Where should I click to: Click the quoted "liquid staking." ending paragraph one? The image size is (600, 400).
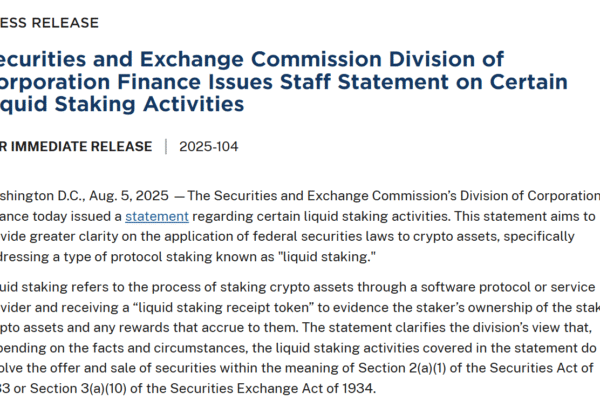pos(329,259)
